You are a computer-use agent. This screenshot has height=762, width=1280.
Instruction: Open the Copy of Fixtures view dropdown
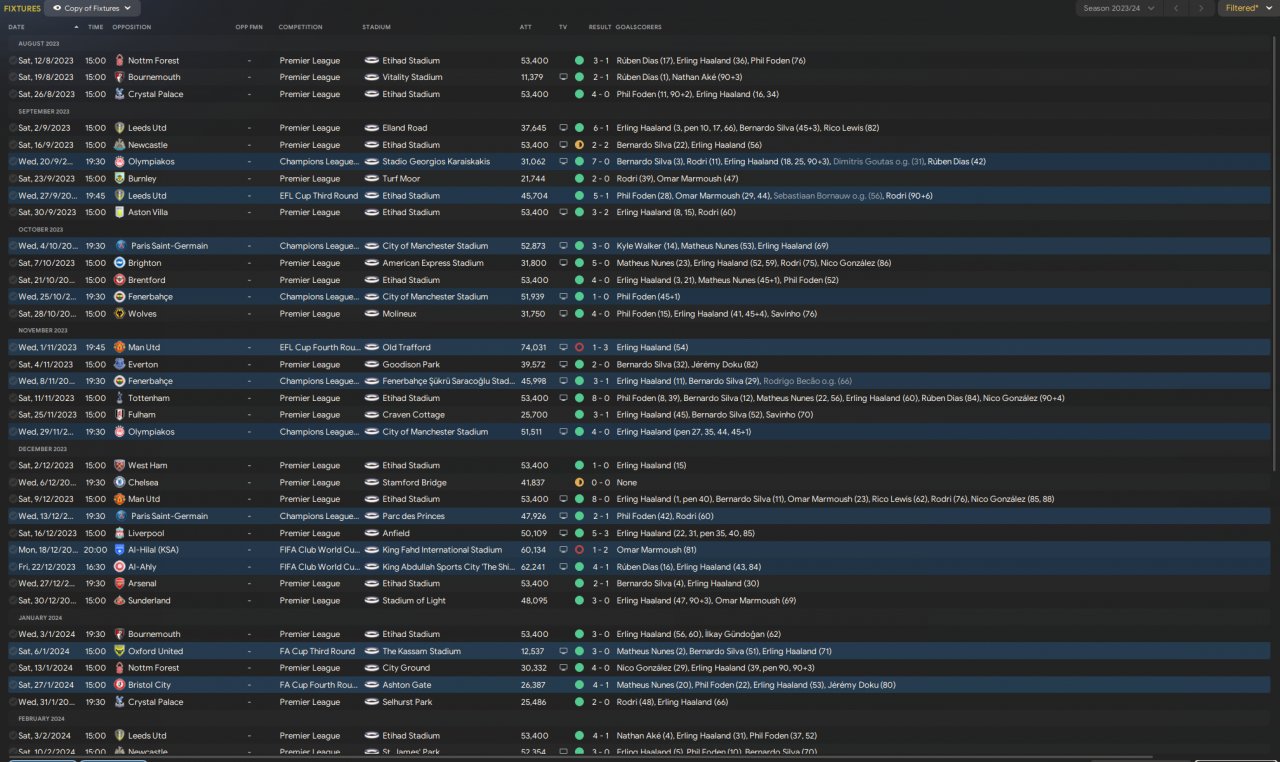pos(92,8)
